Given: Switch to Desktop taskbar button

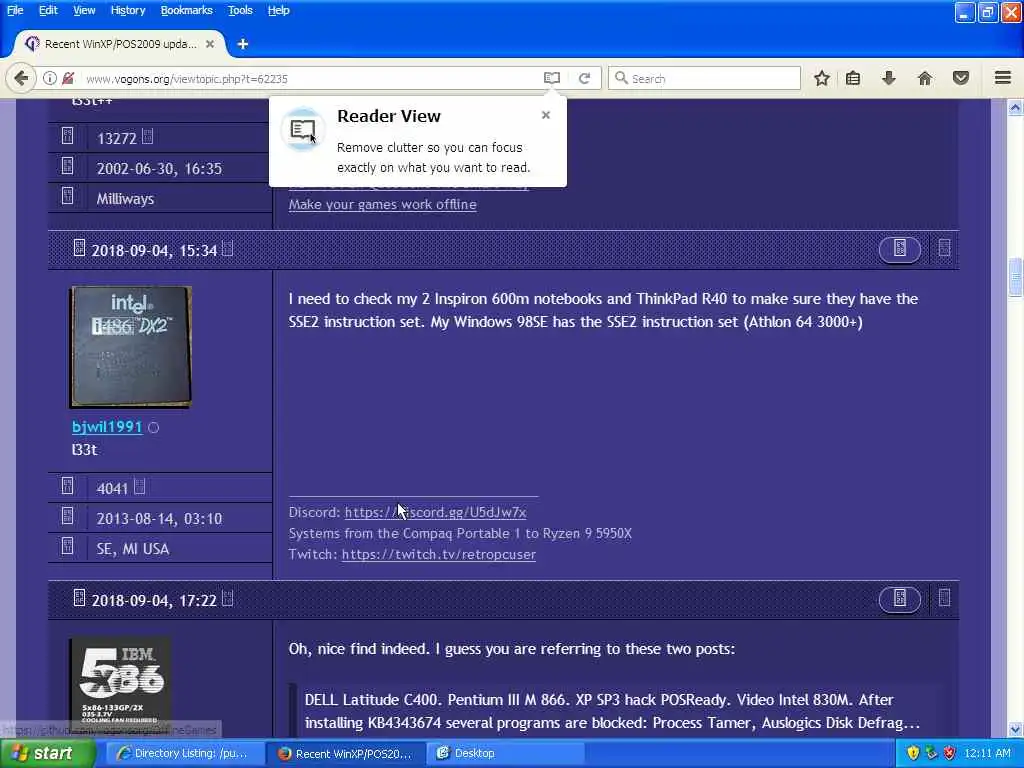Looking at the screenshot, I should pyautogui.click(x=505, y=754).
